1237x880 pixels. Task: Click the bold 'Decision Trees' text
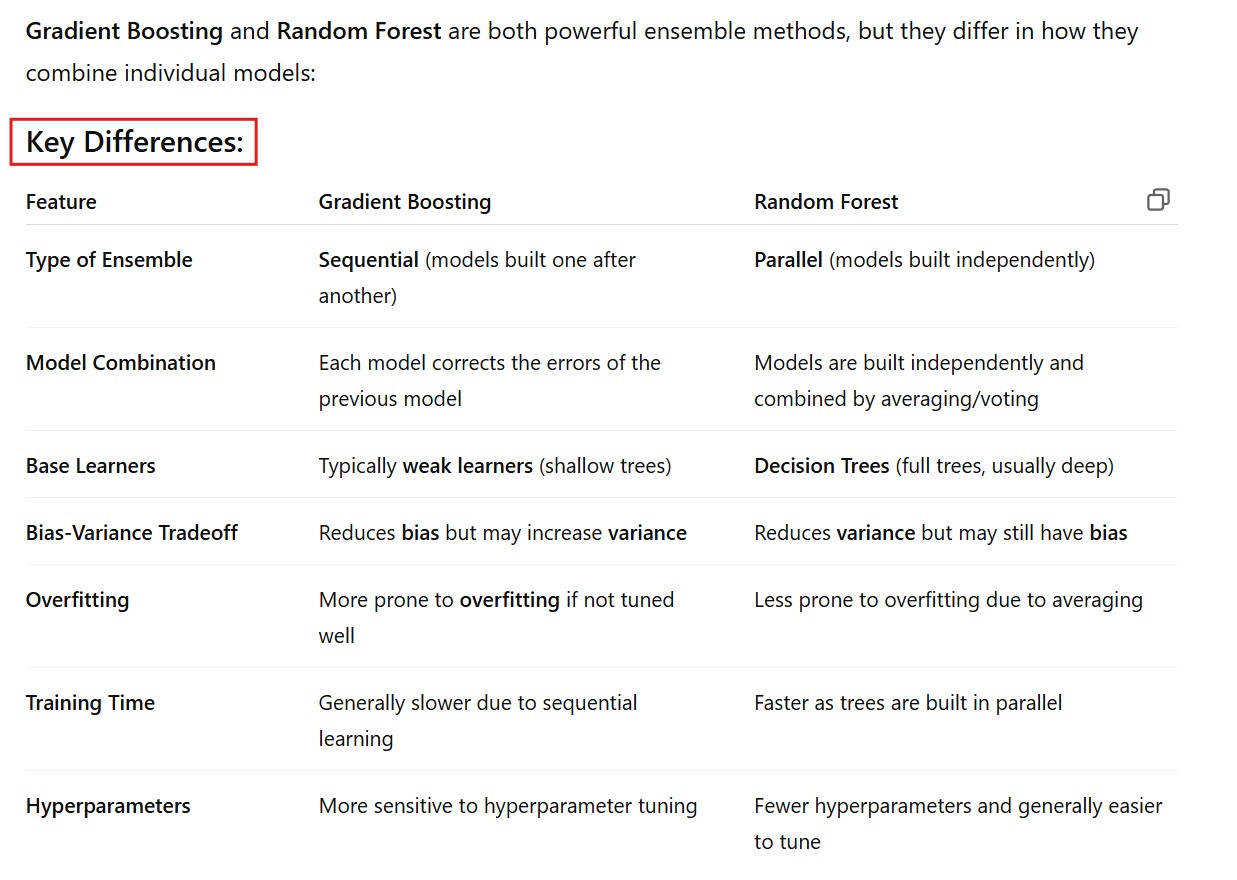[x=821, y=466]
